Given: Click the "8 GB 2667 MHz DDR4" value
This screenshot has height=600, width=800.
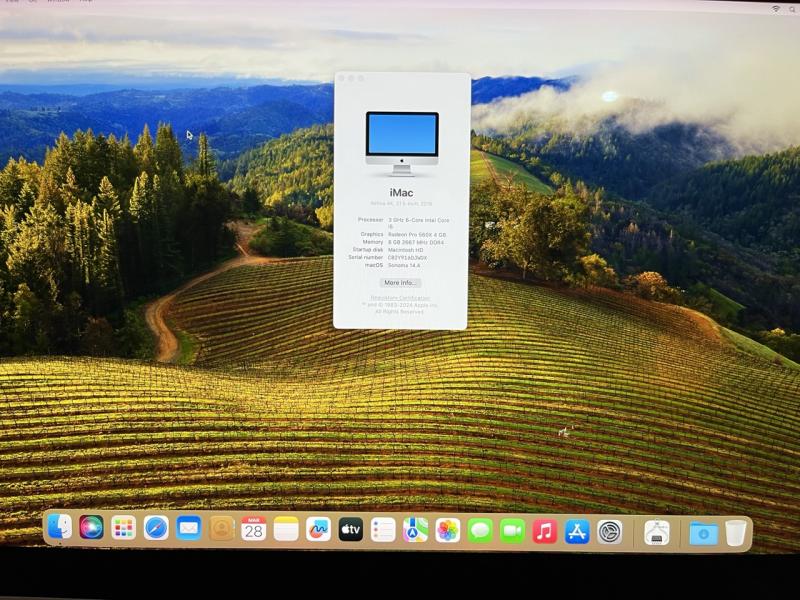Looking at the screenshot, I should 416,242.
